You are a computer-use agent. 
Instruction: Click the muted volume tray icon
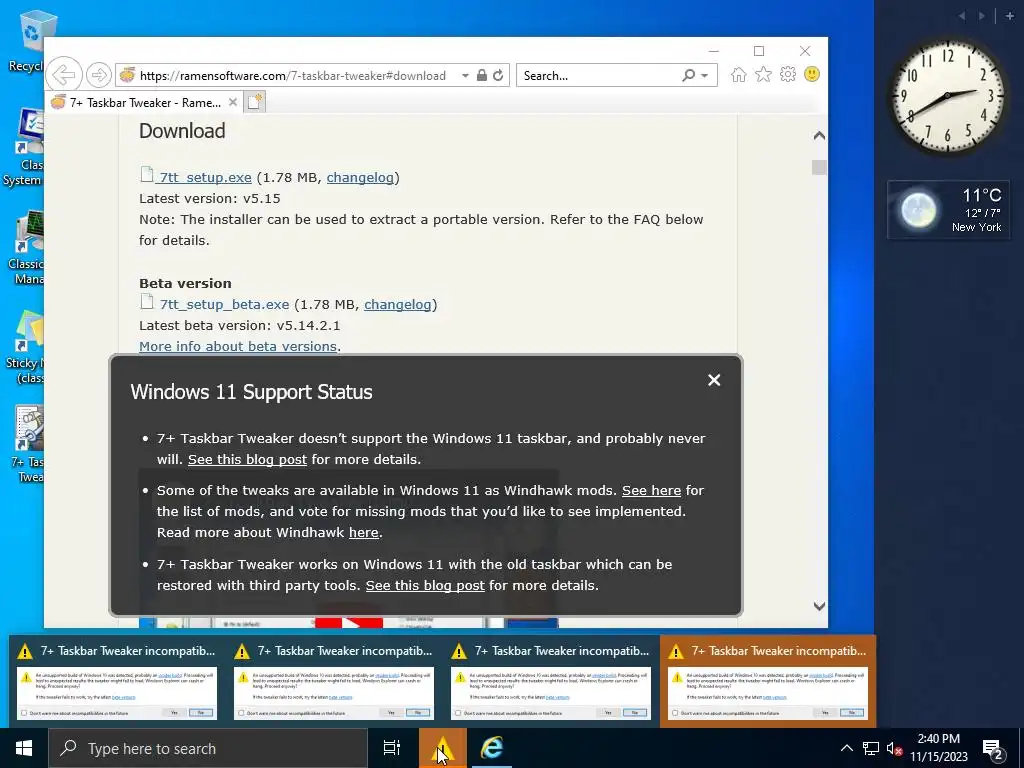tap(894, 748)
